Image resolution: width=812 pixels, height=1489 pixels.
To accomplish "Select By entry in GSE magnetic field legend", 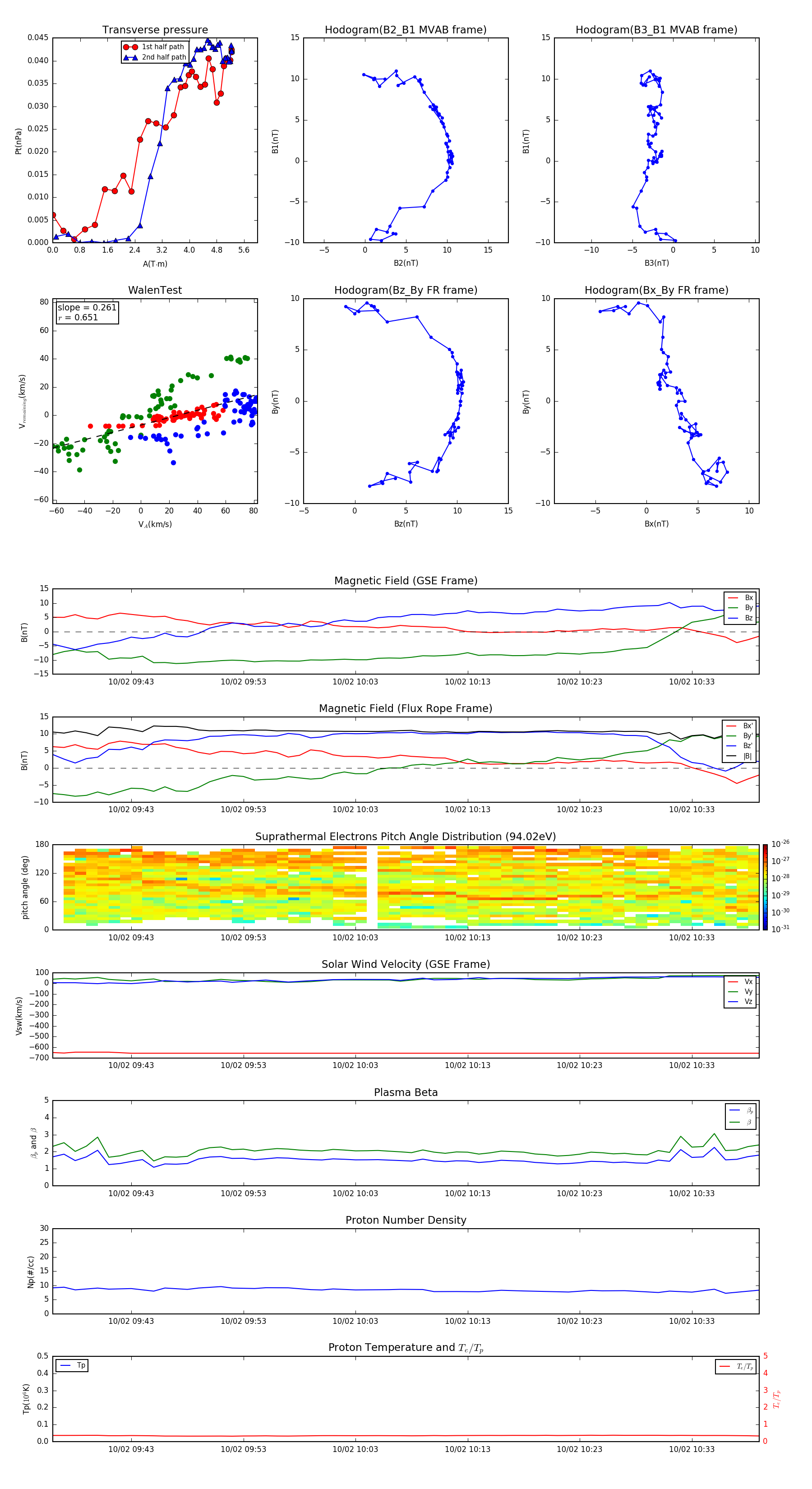I will click(x=740, y=608).
